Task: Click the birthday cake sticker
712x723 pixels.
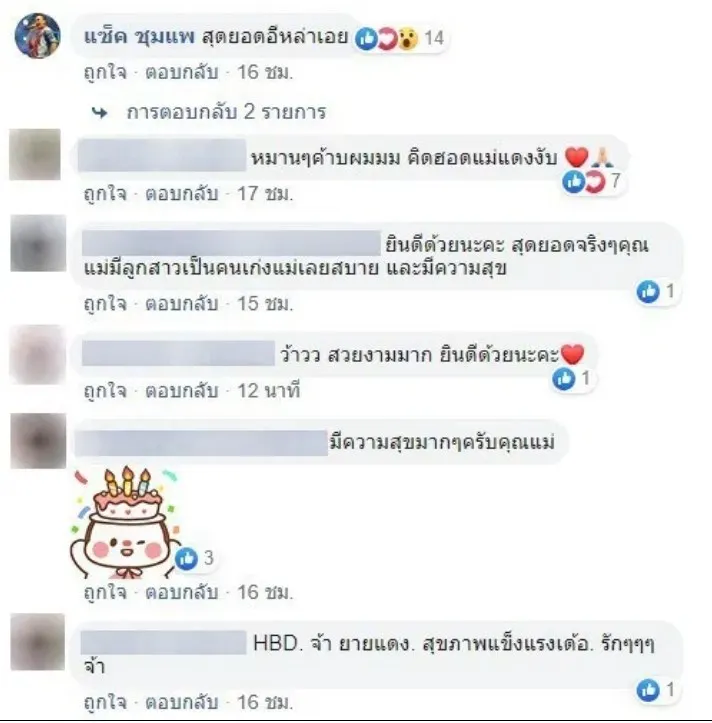Action: click(x=125, y=522)
